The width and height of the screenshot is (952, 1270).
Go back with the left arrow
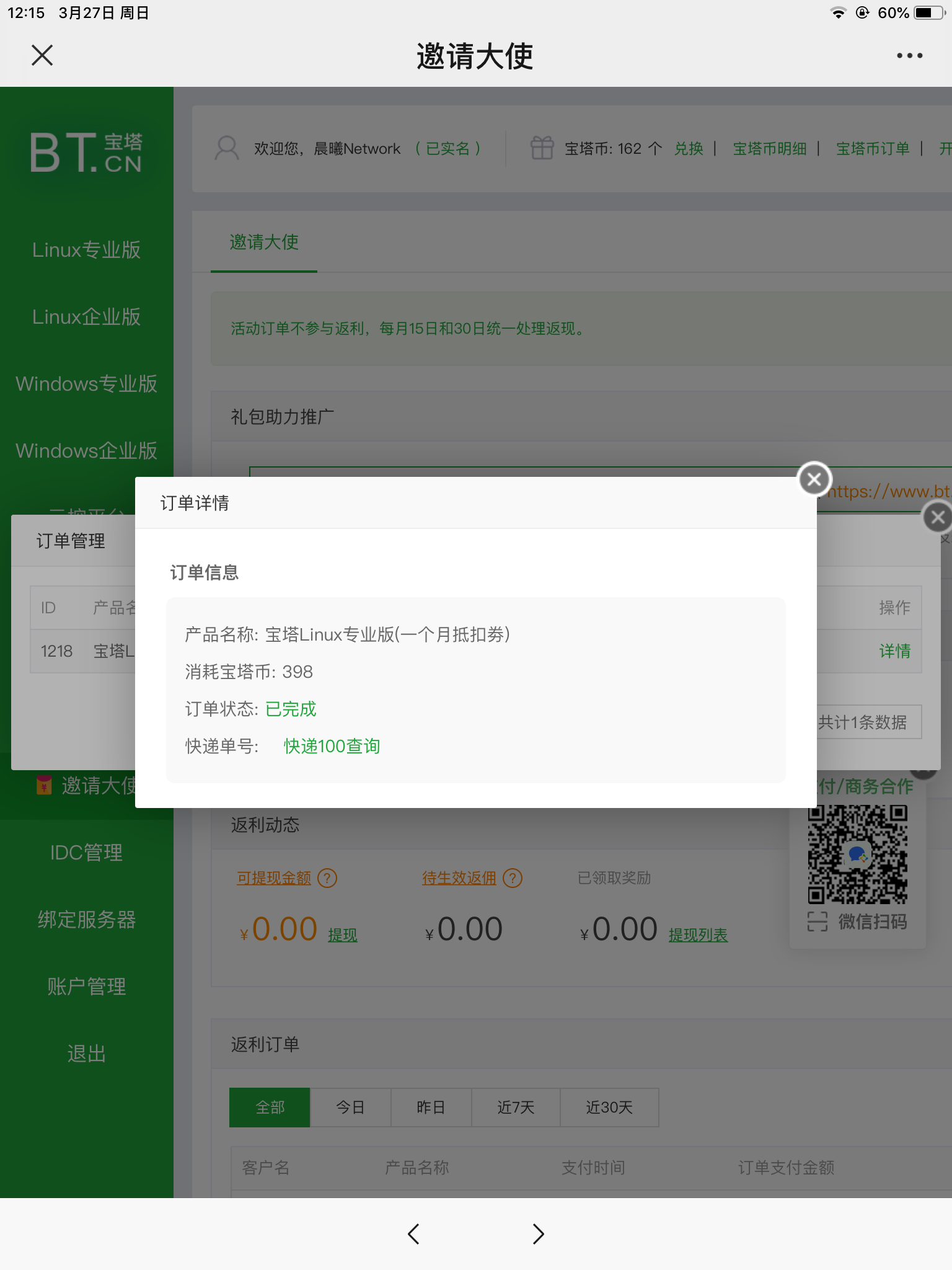point(413,1233)
